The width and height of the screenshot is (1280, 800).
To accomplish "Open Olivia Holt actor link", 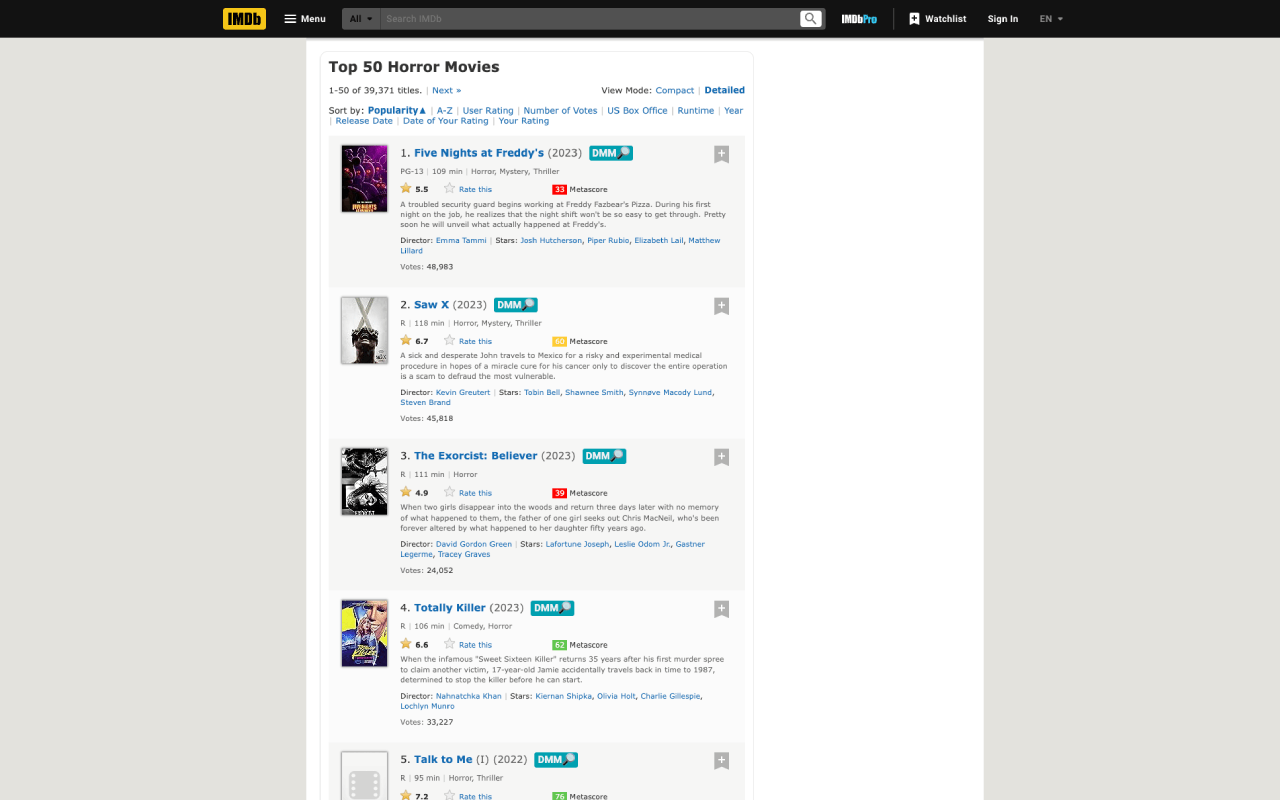I will [x=616, y=696].
